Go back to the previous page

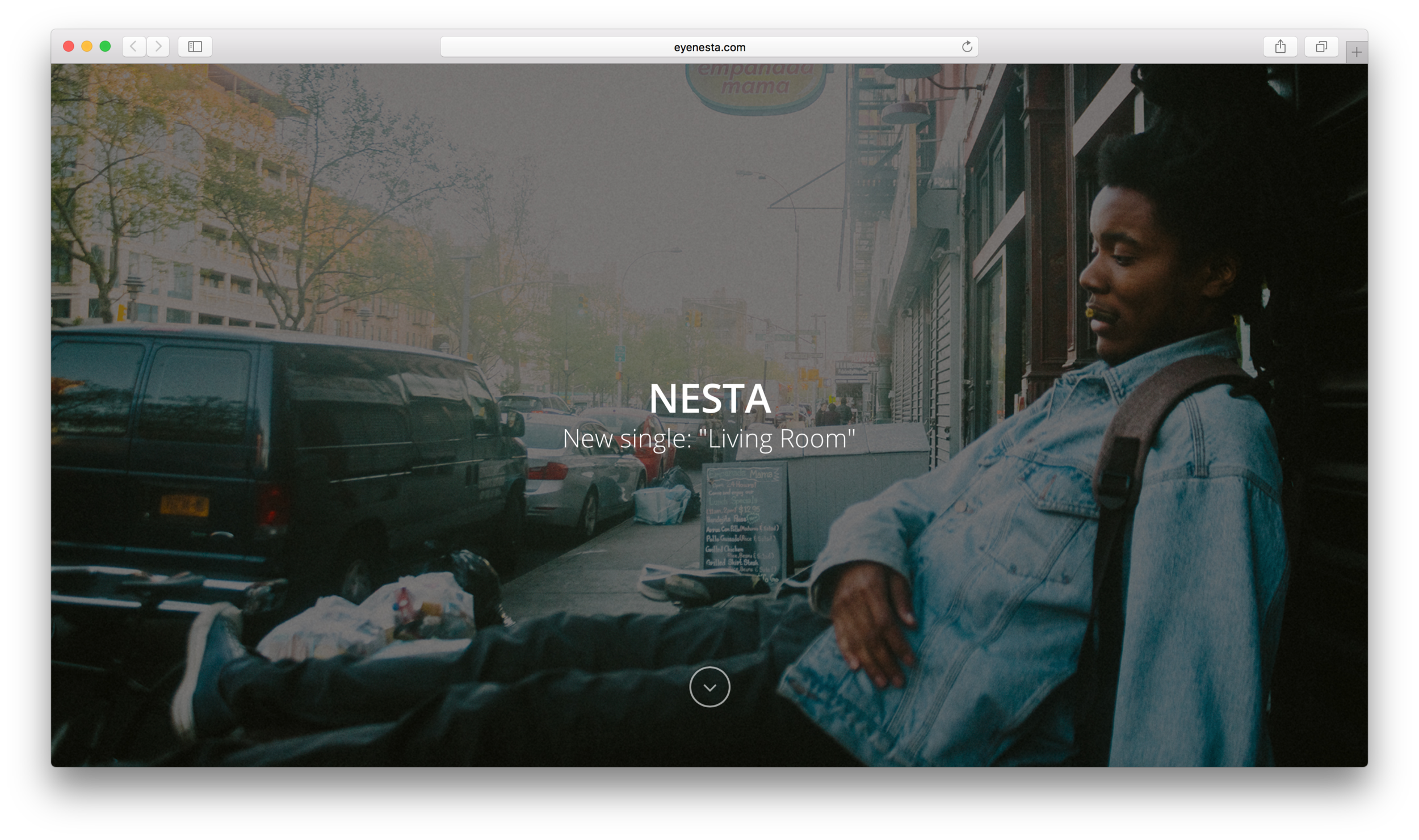click(133, 47)
